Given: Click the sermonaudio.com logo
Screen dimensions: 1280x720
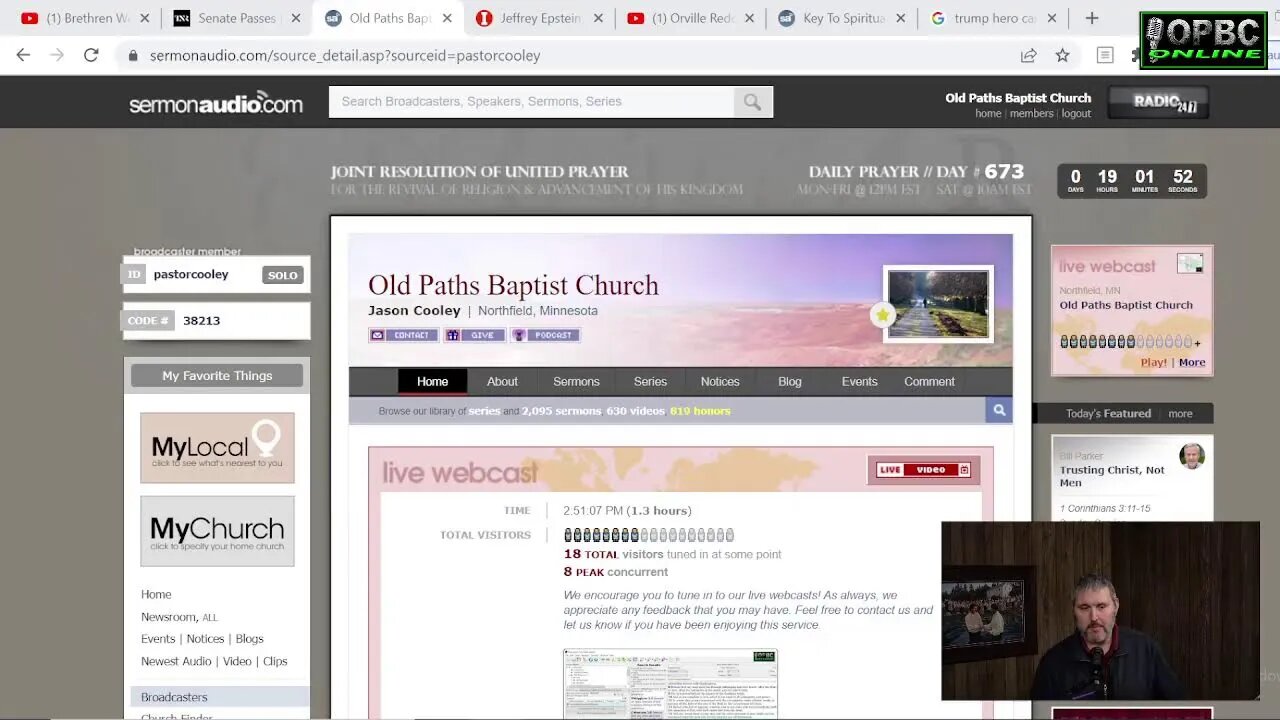Looking at the screenshot, I should coord(216,102).
